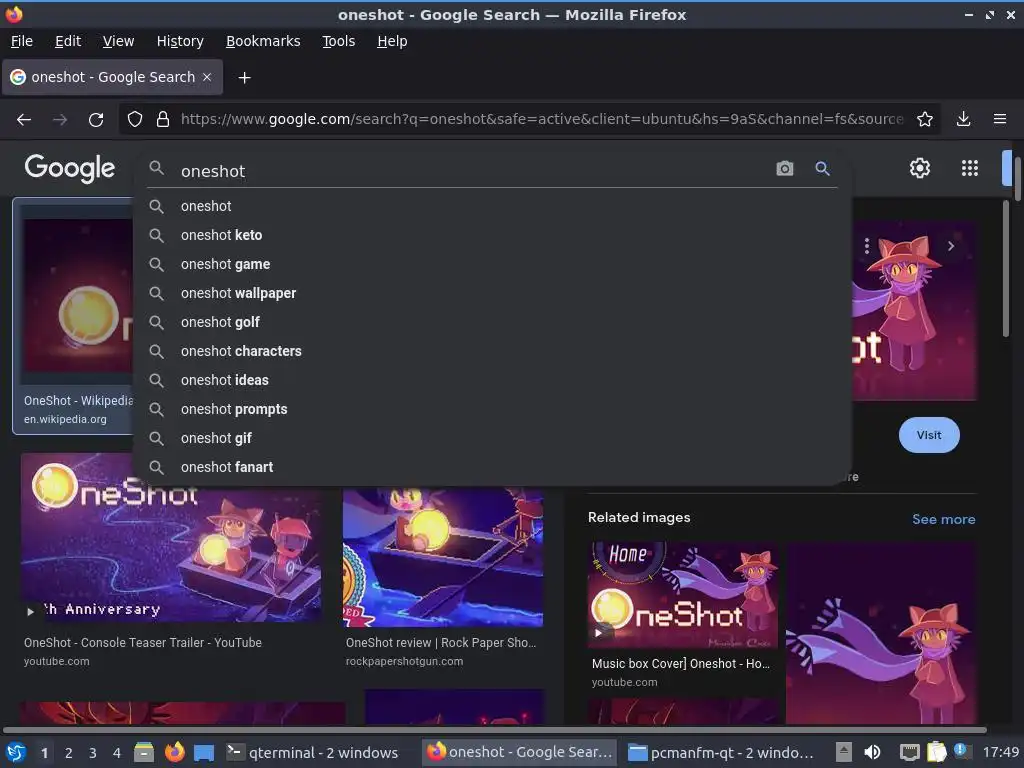Choose the 'oneshot wallpaper' suggestion
Screen dimensions: 1024x768
[x=492, y=293]
